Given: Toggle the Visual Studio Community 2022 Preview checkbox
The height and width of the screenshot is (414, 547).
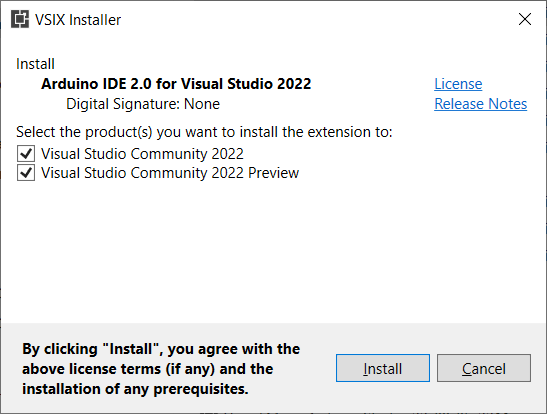Looking at the screenshot, I should 26,173.
